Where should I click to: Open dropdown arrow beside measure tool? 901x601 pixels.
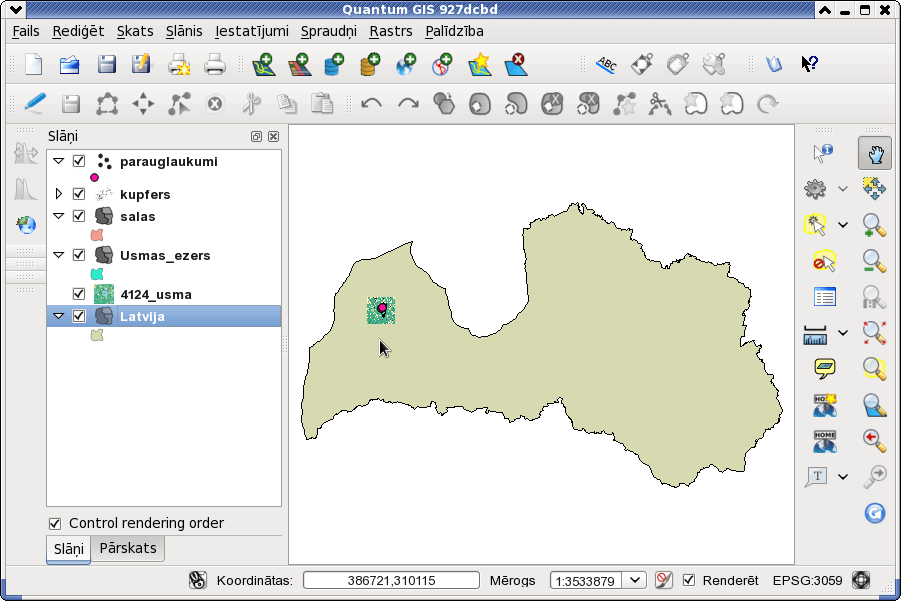[x=843, y=333]
